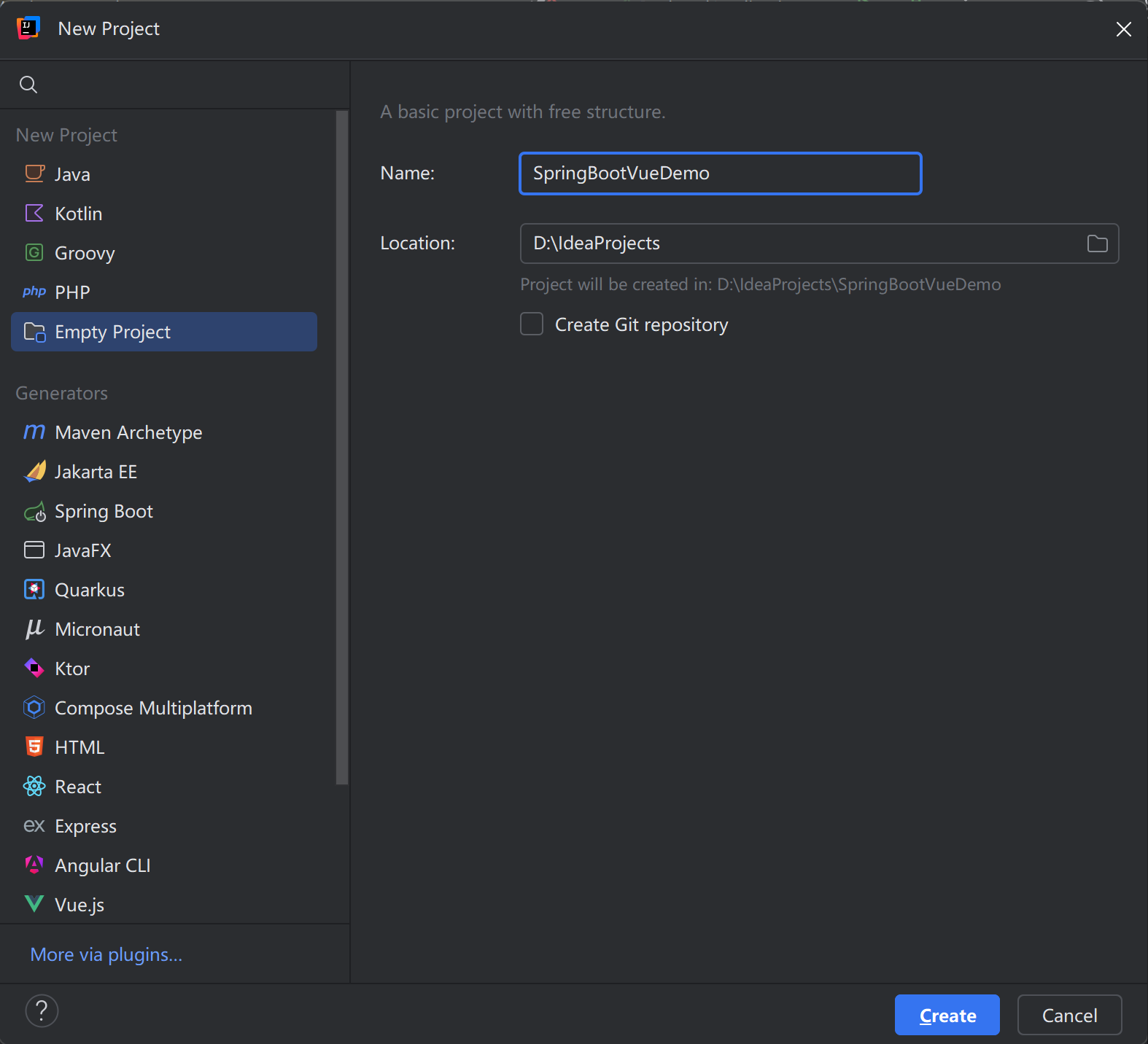Click the Micronaut mu icon
Image resolution: width=1148 pixels, height=1044 pixels.
pyautogui.click(x=34, y=628)
